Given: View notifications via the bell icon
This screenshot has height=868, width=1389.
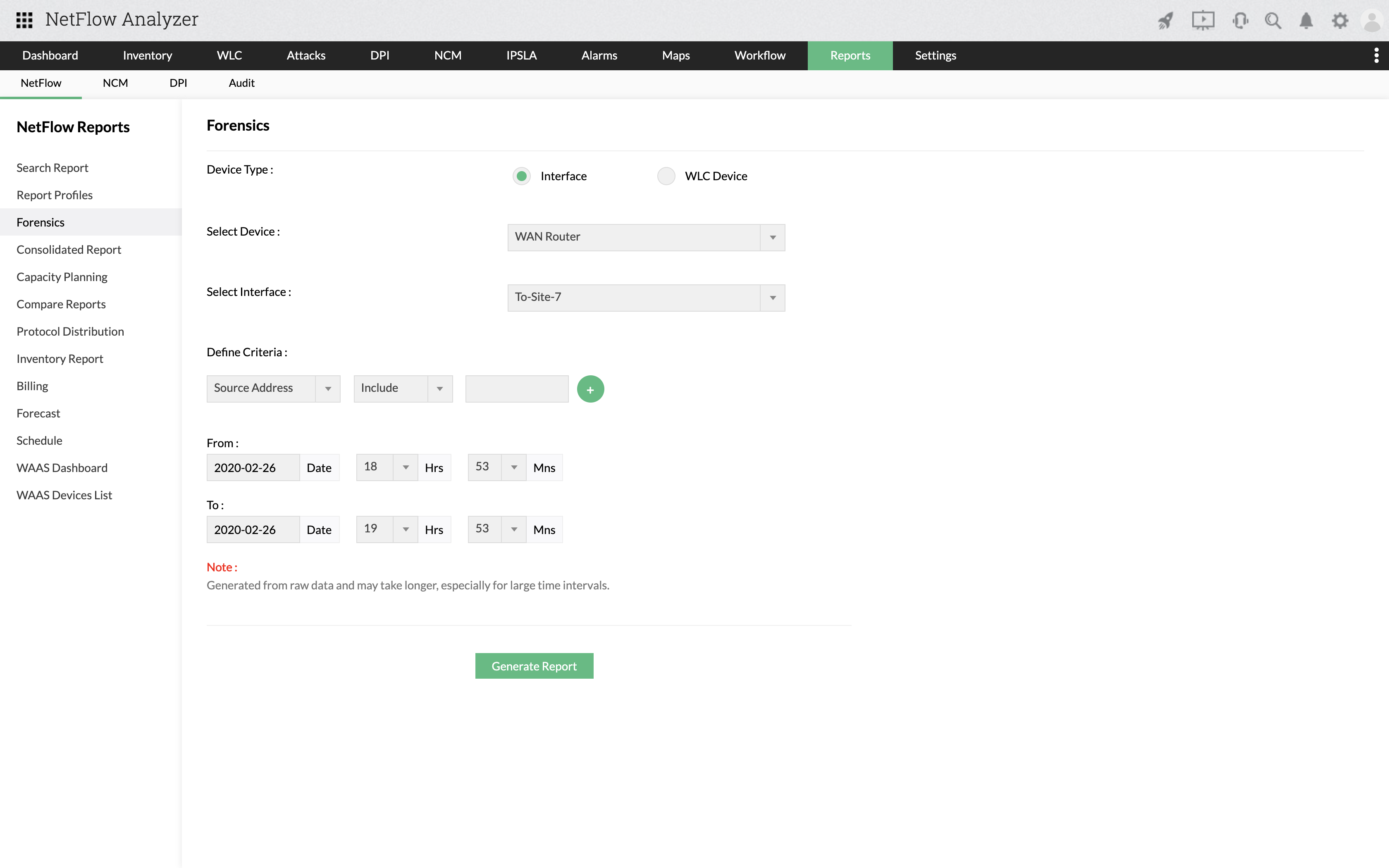Looking at the screenshot, I should pyautogui.click(x=1306, y=21).
